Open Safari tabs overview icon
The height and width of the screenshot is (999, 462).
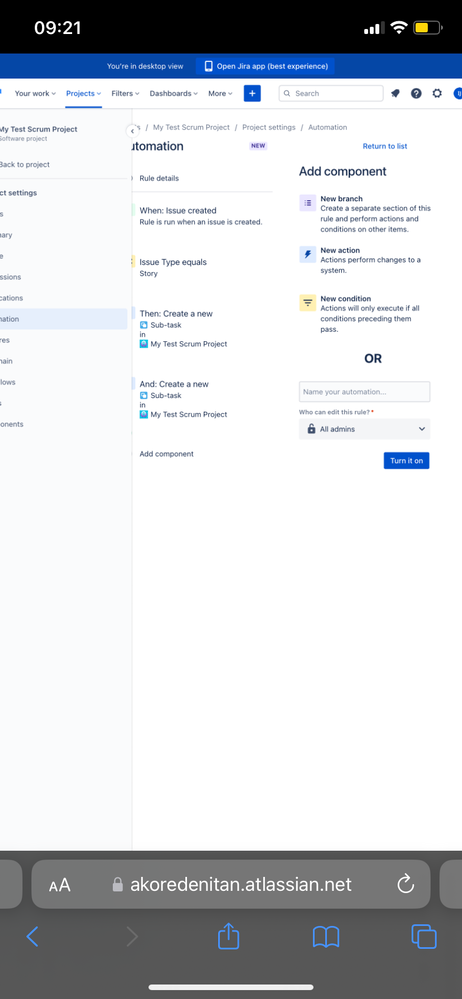[424, 937]
